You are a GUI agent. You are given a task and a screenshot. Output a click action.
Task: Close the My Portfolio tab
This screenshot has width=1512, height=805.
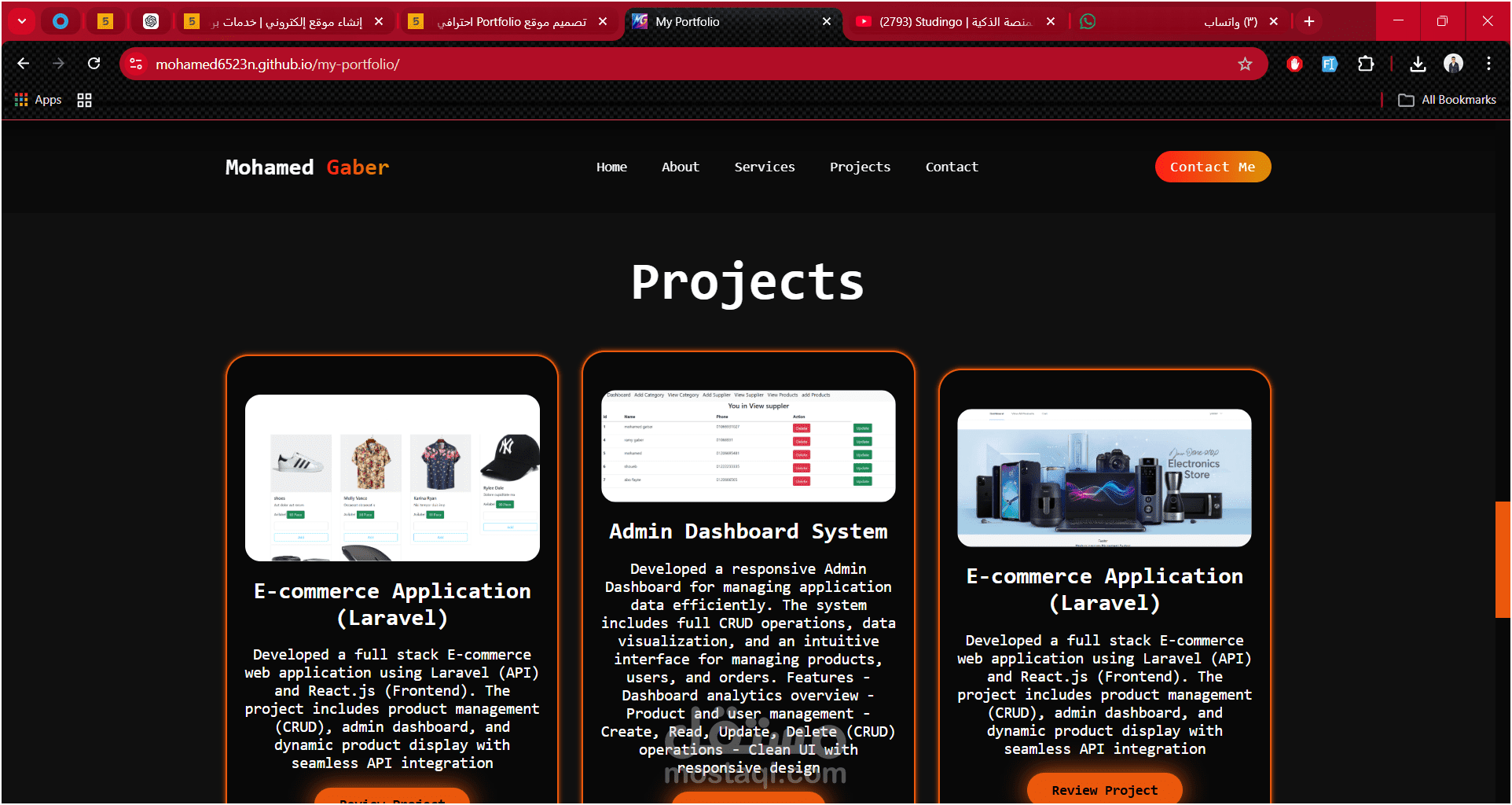[827, 21]
